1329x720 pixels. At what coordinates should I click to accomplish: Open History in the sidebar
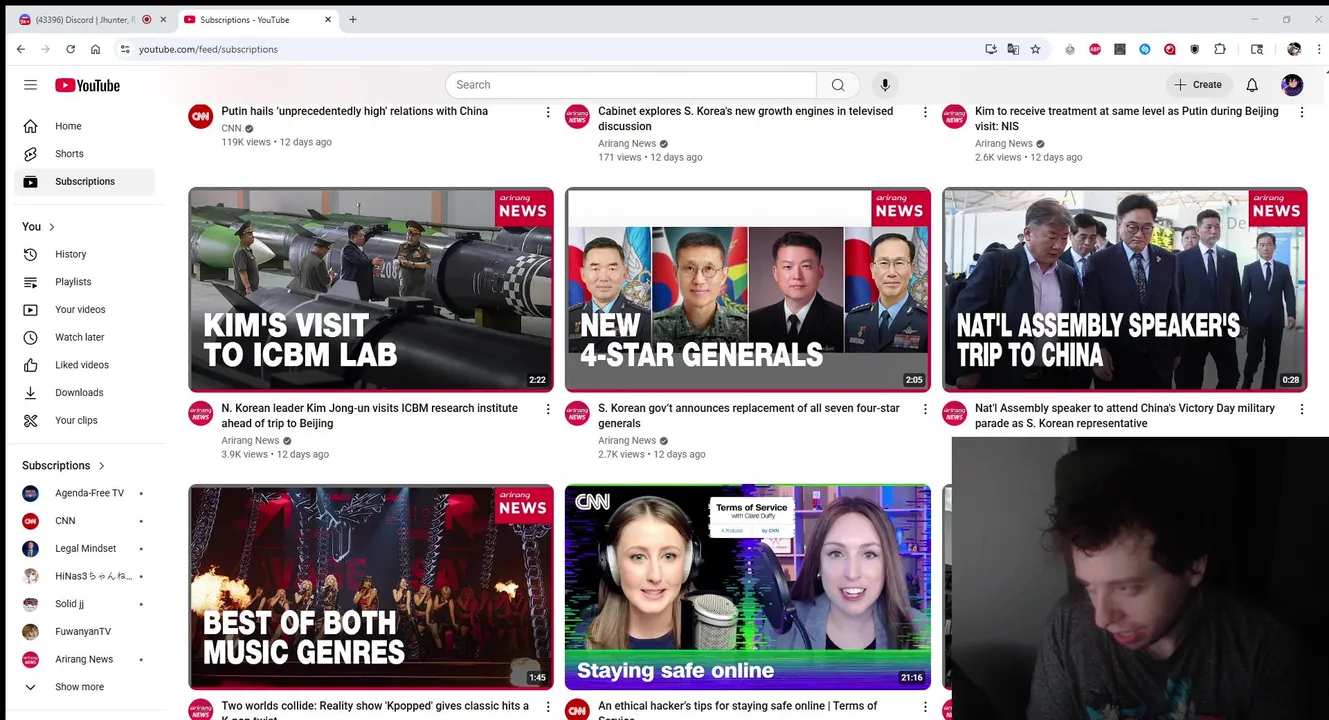pyautogui.click(x=86, y=254)
